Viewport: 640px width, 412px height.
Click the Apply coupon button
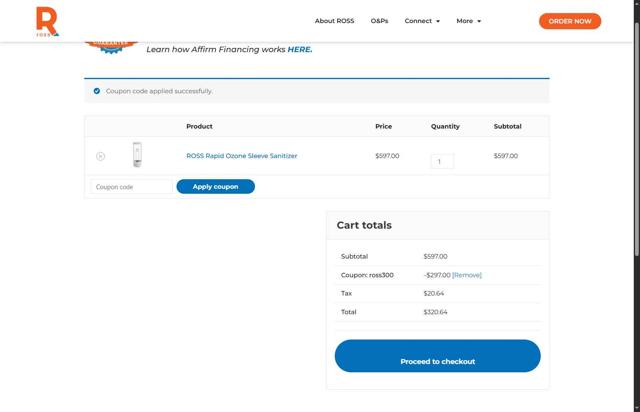[216, 187]
